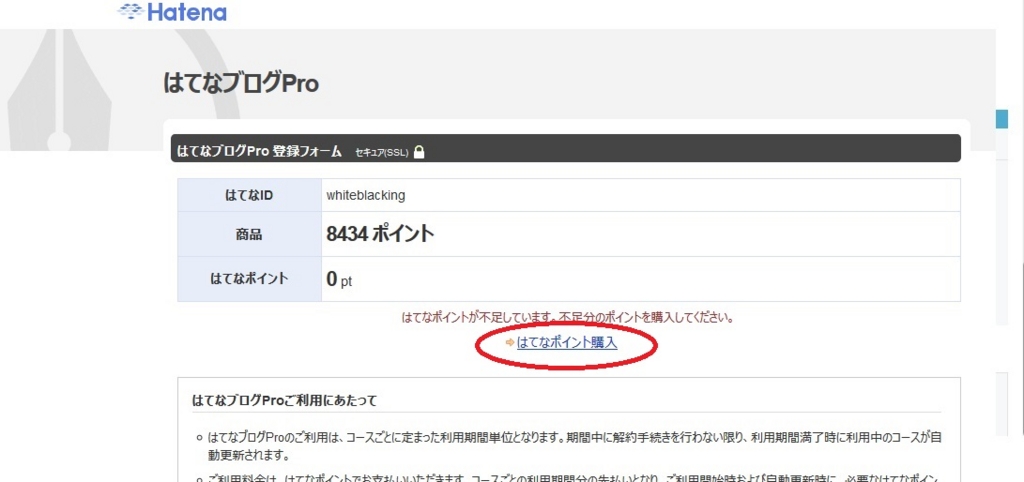Click the はてなポイント row label
This screenshot has height=482, width=1024.
249,279
